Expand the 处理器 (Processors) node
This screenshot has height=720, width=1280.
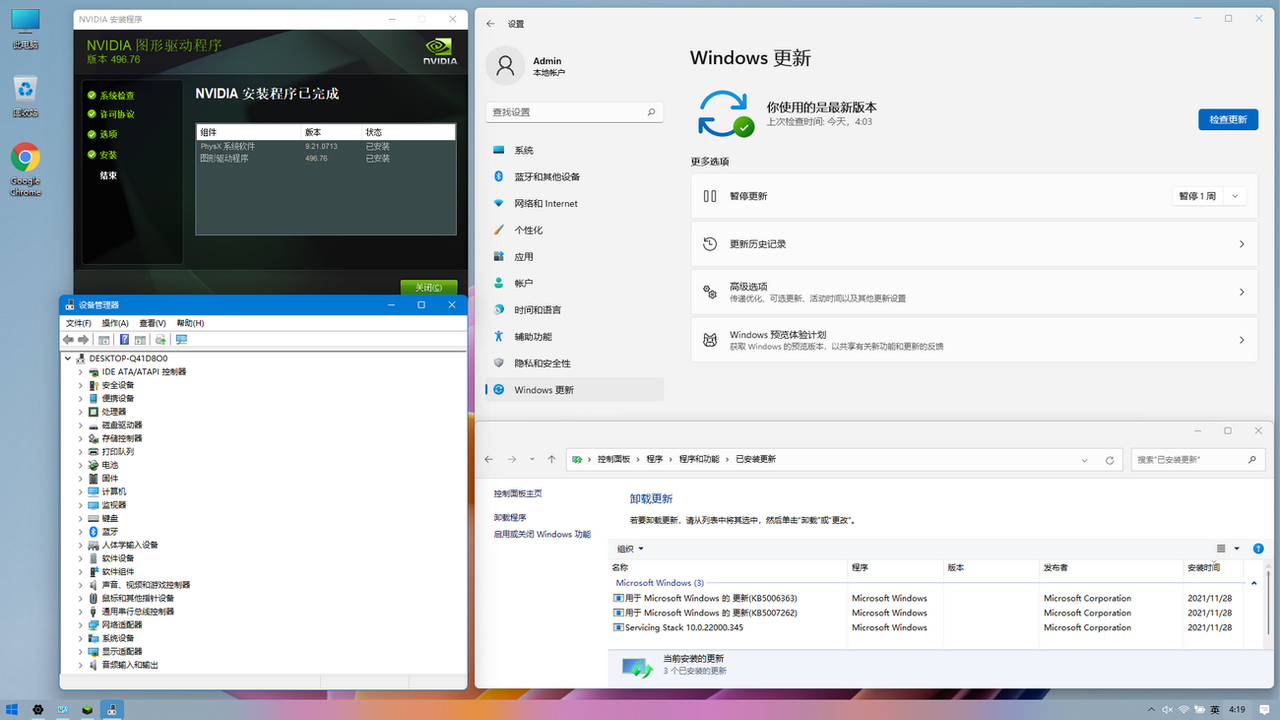pyautogui.click(x=80, y=412)
